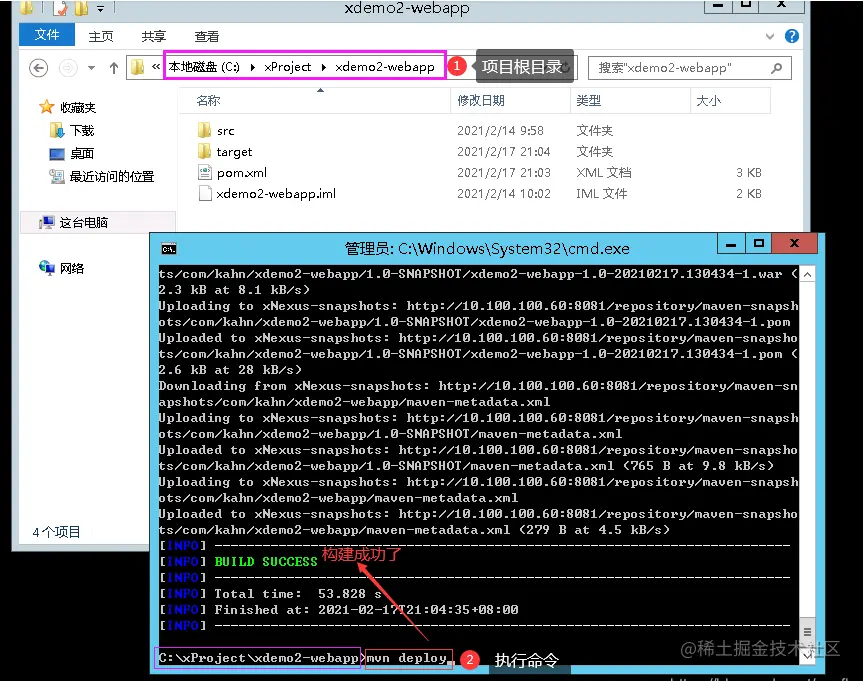Click the Finished at line in cmd
863x681 pixels.
[x=366, y=610]
